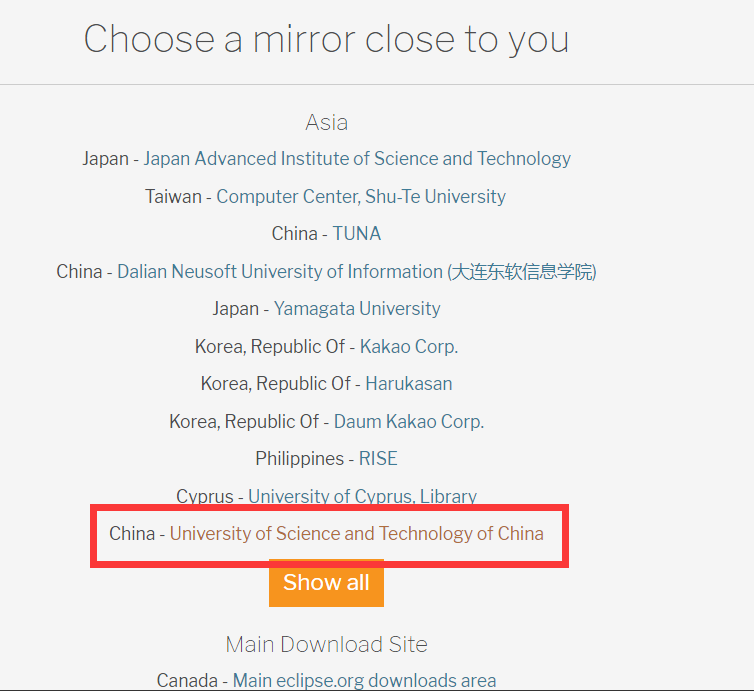Select the Yamagata University mirror
Screen dimensions: 754x691
[357, 309]
